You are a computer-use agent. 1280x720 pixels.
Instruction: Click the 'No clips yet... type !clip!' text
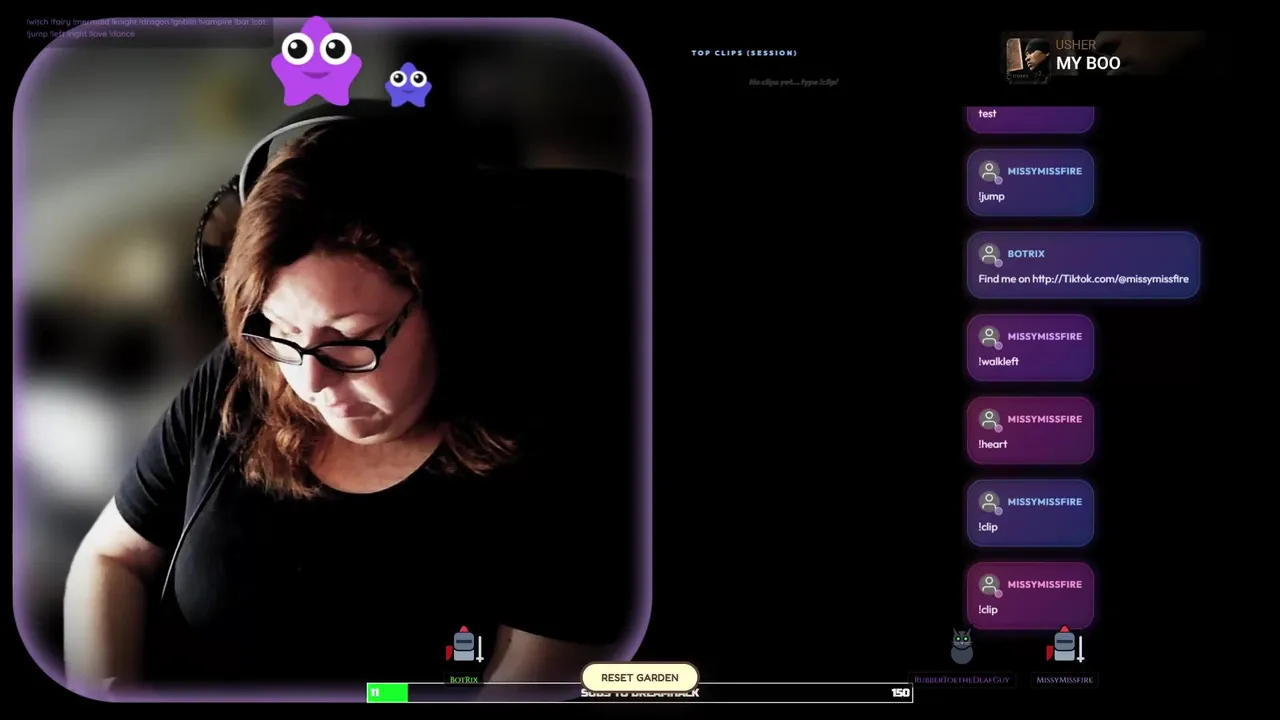[x=793, y=82]
